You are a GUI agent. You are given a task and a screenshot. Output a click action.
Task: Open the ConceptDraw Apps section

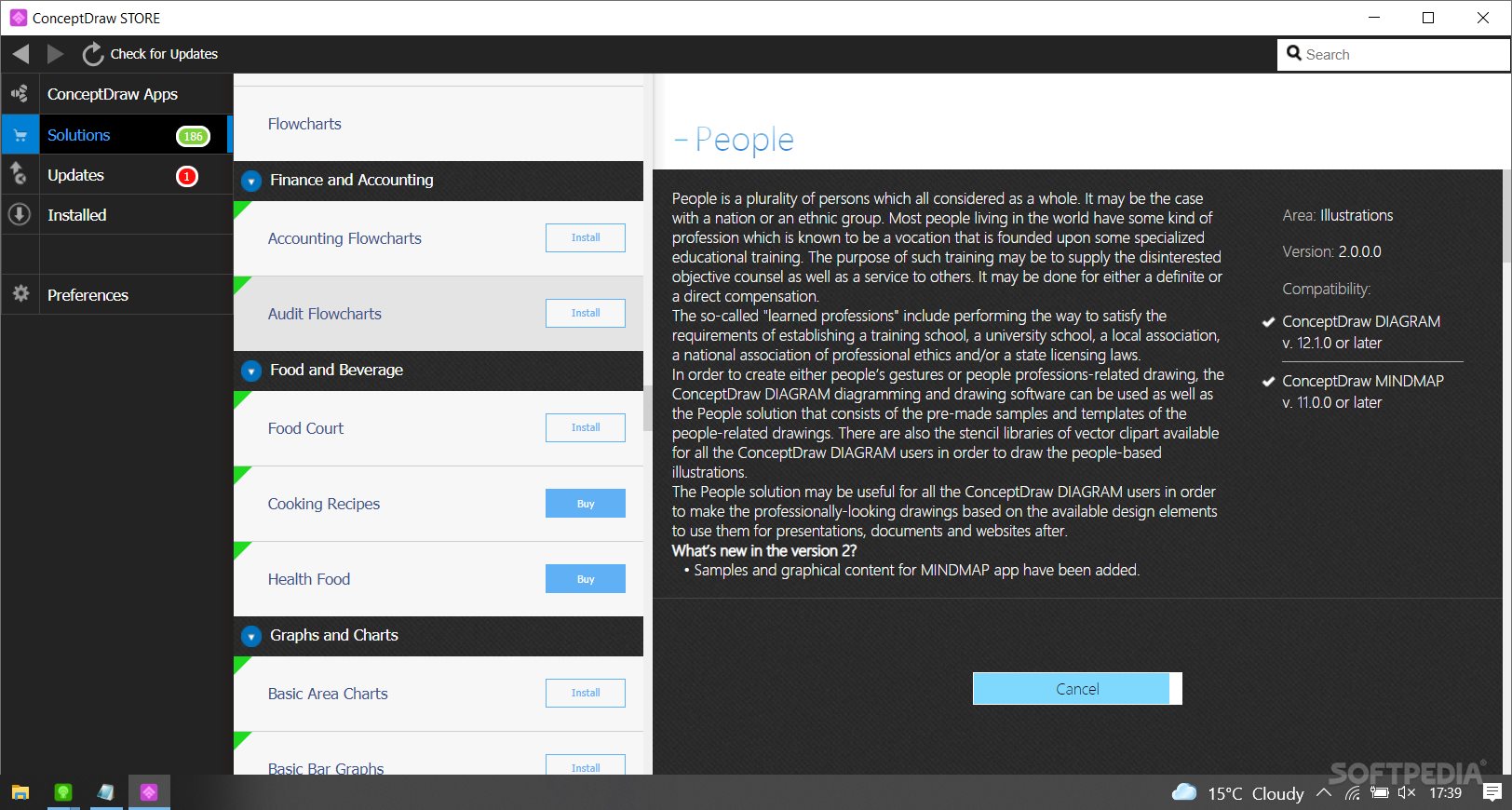pyautogui.click(x=113, y=94)
